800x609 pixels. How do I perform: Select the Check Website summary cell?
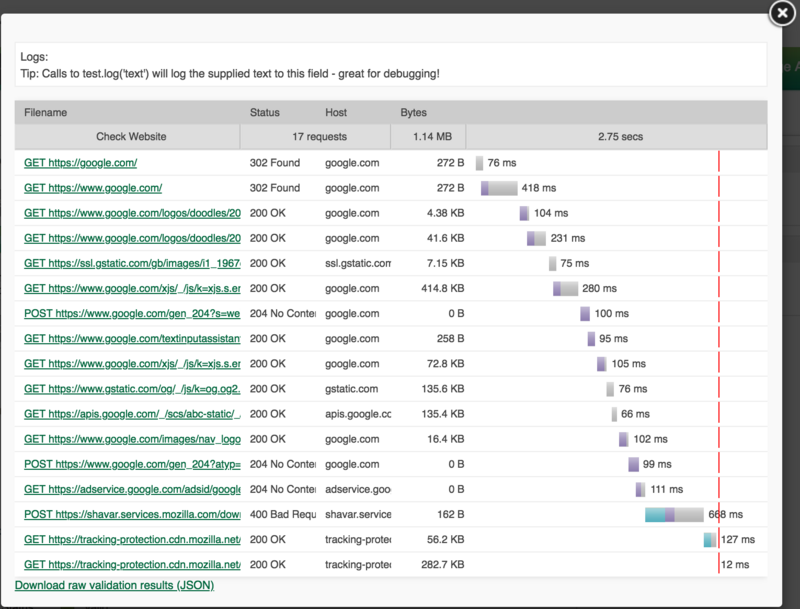click(x=128, y=137)
